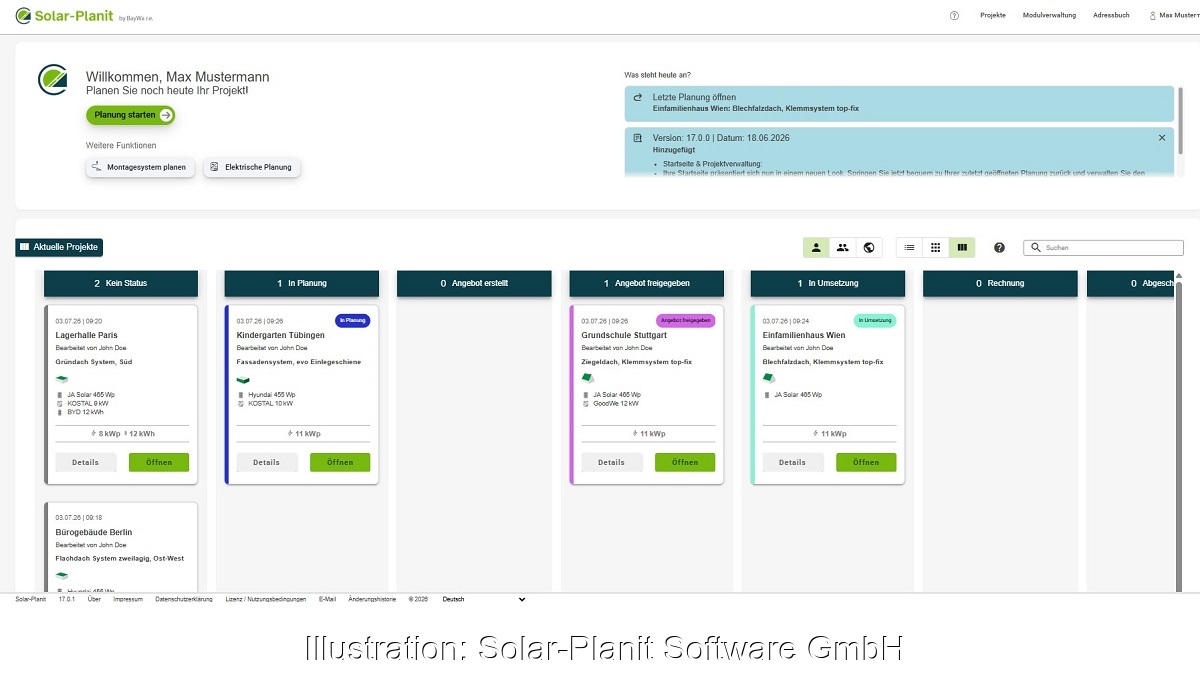Click flat roof icon on Bürogebäude Berlin card
This screenshot has height=680, width=1200.
click(x=62, y=576)
